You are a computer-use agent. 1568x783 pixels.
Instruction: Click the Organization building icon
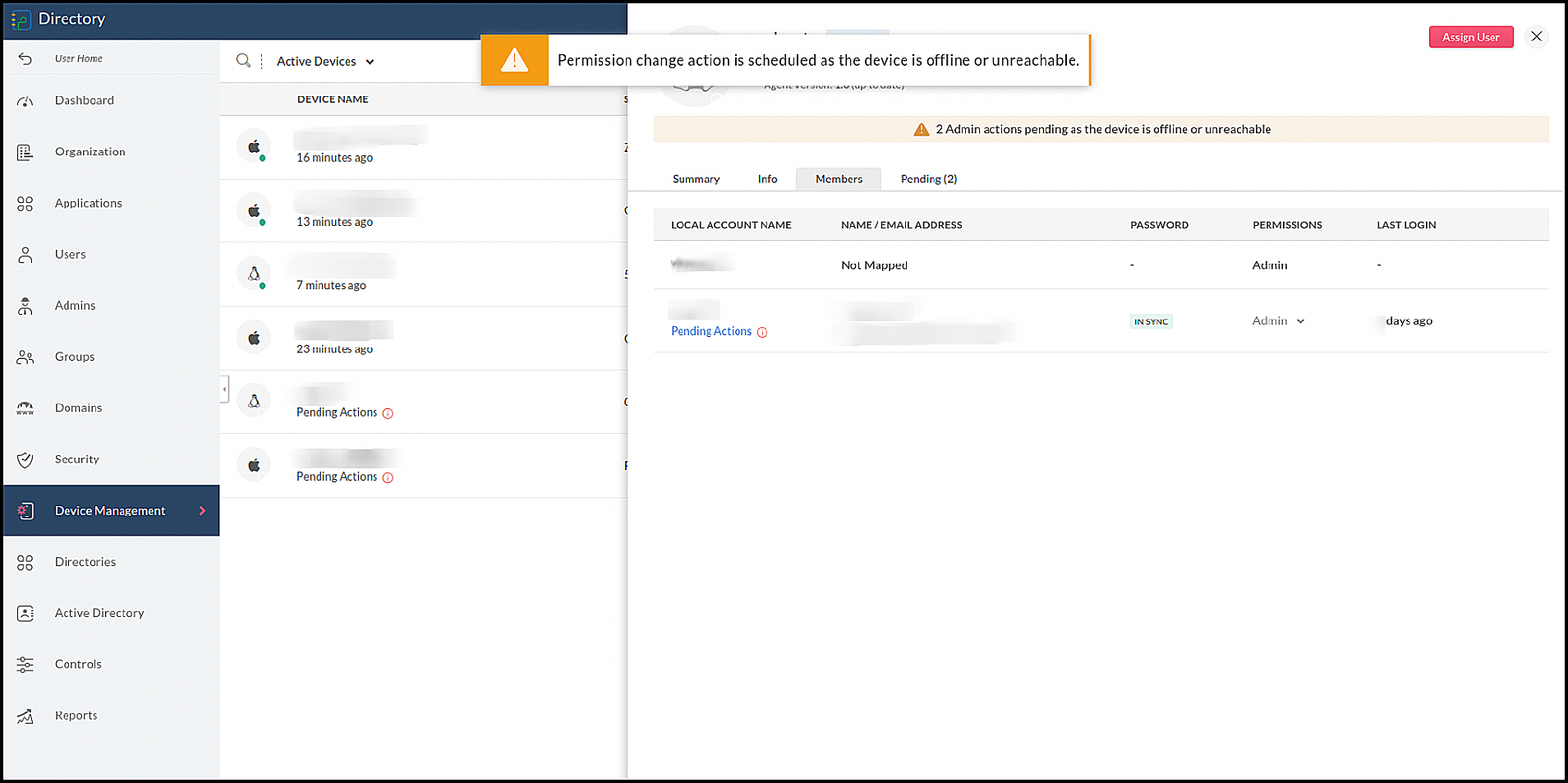click(25, 152)
